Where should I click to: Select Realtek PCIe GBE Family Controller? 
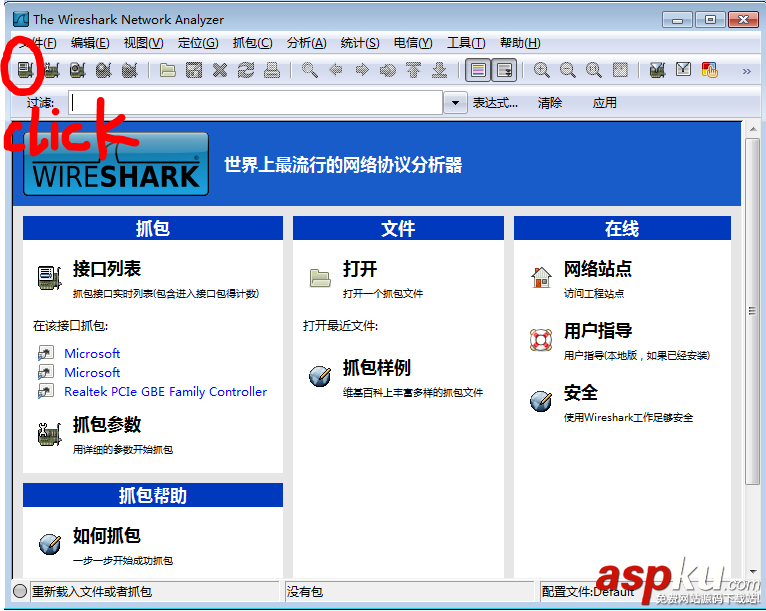pyautogui.click(x=166, y=392)
